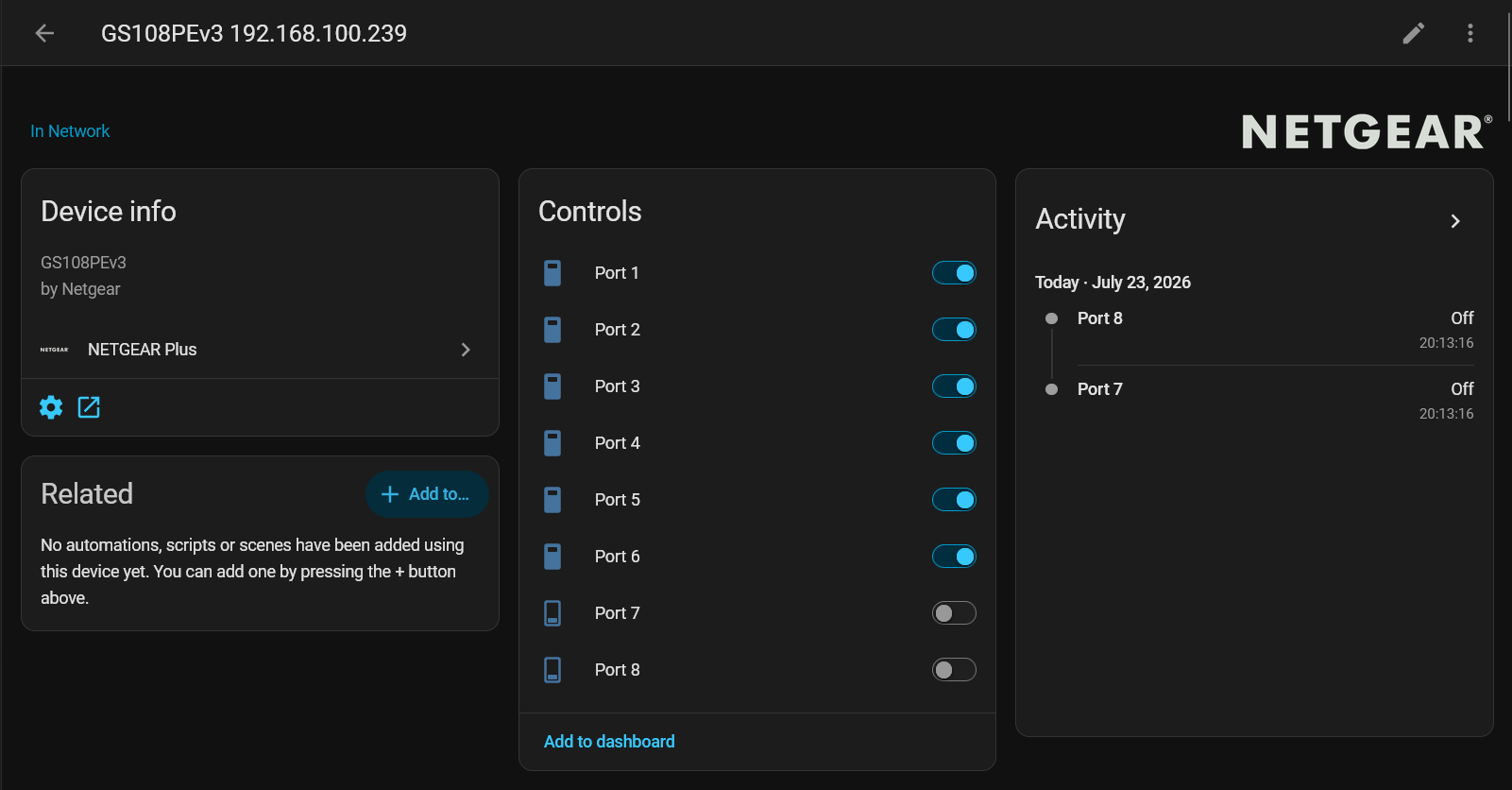Open device configuration URL external link icon
The image size is (1512, 790).
tap(89, 407)
